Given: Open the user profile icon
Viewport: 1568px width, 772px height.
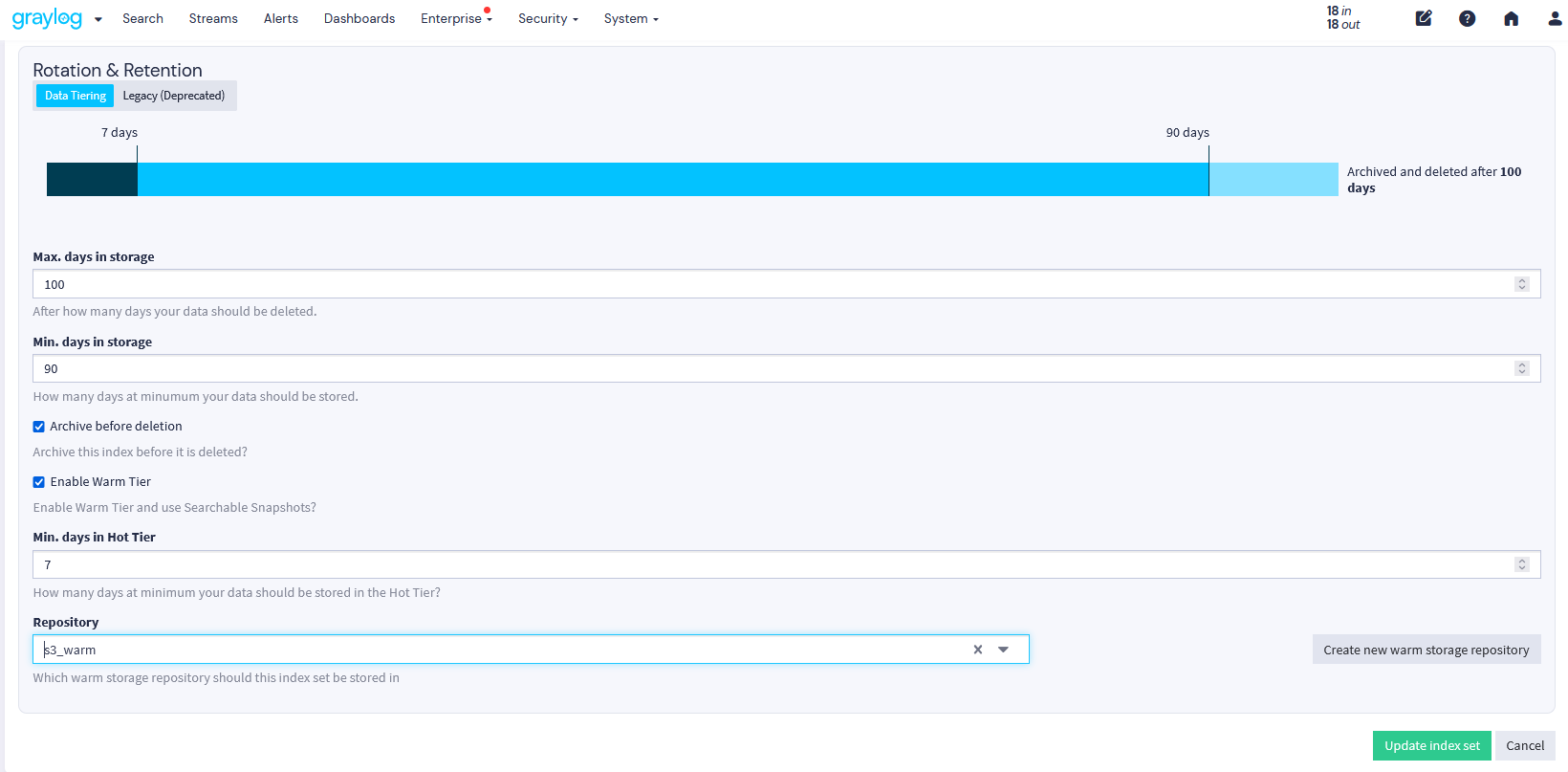Looking at the screenshot, I should [1555, 18].
